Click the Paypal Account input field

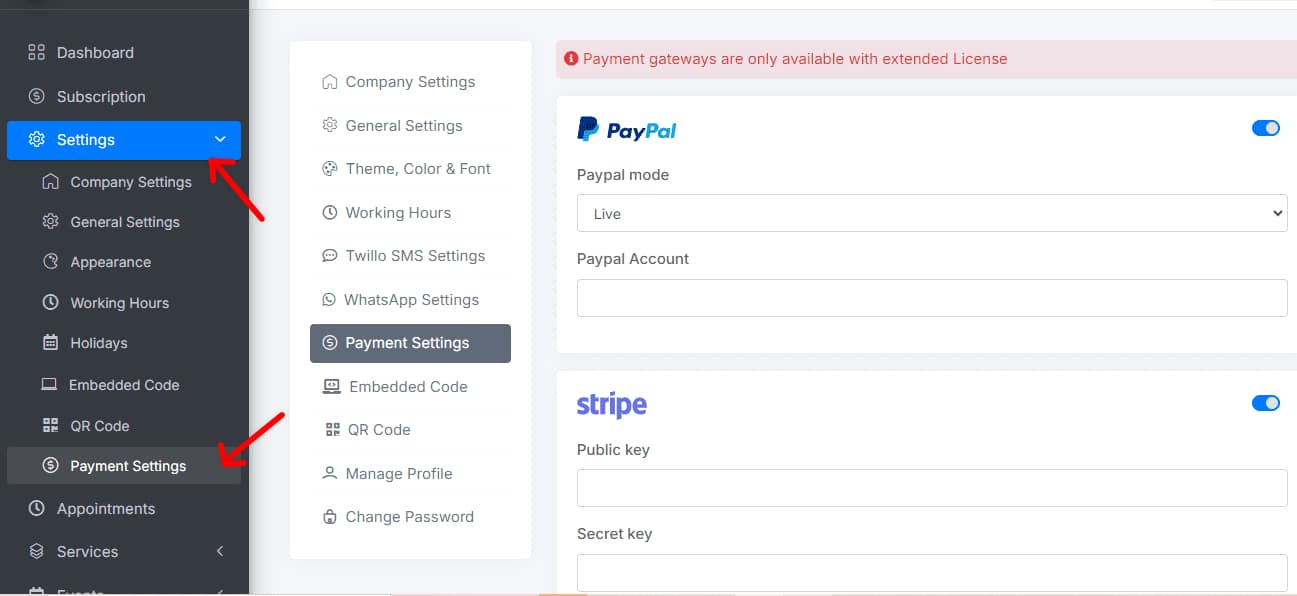point(931,298)
